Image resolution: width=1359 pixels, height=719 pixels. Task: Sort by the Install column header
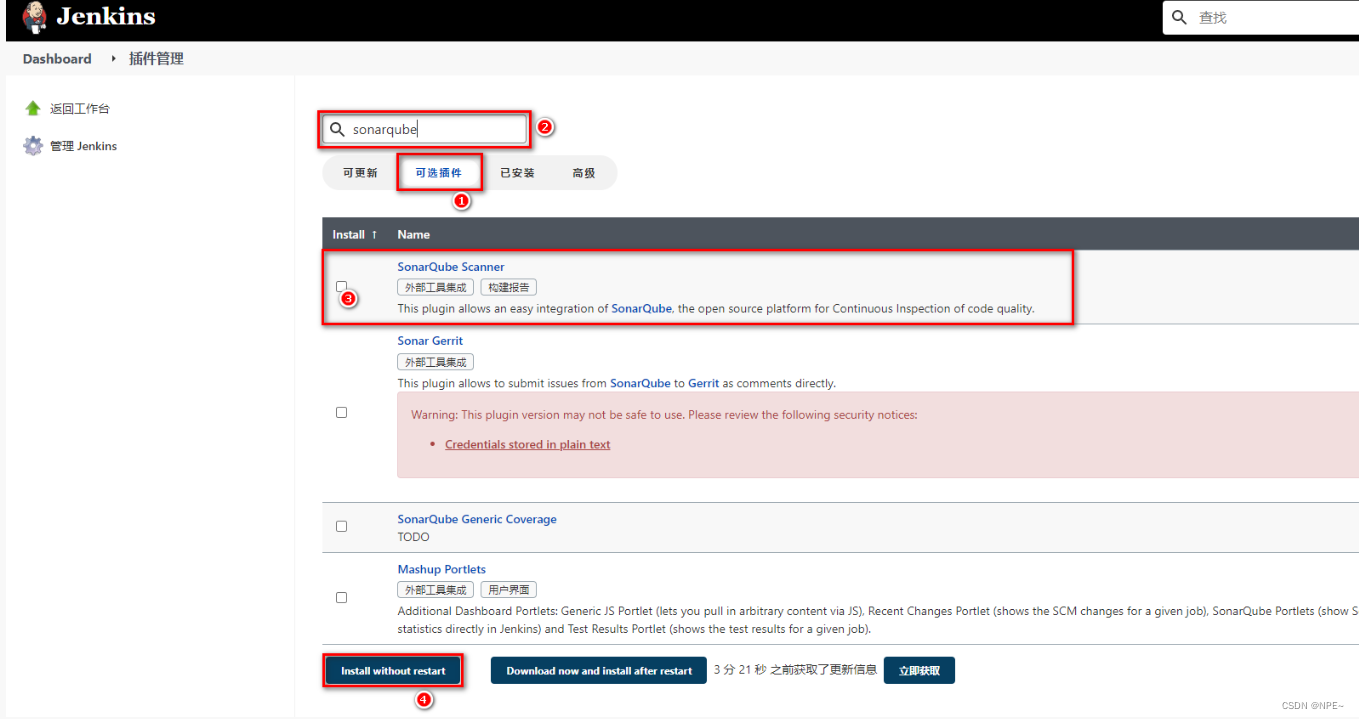pyautogui.click(x=355, y=234)
